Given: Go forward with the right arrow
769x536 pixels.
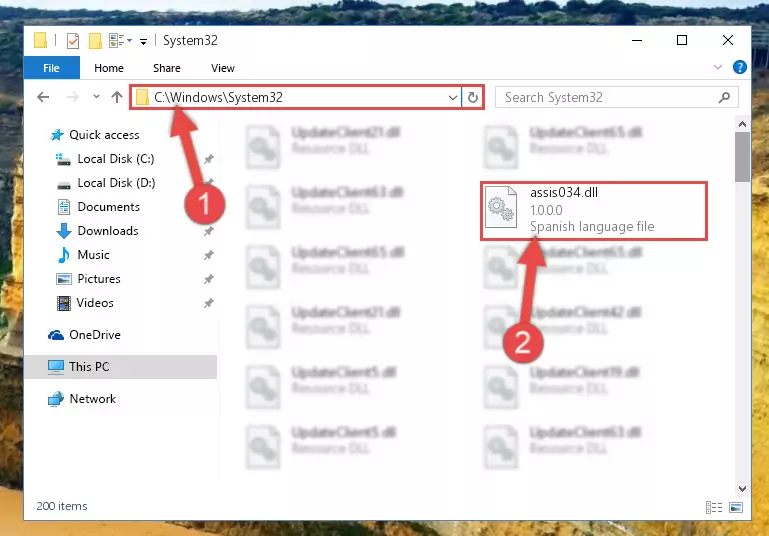Looking at the screenshot, I should click(x=73, y=97).
